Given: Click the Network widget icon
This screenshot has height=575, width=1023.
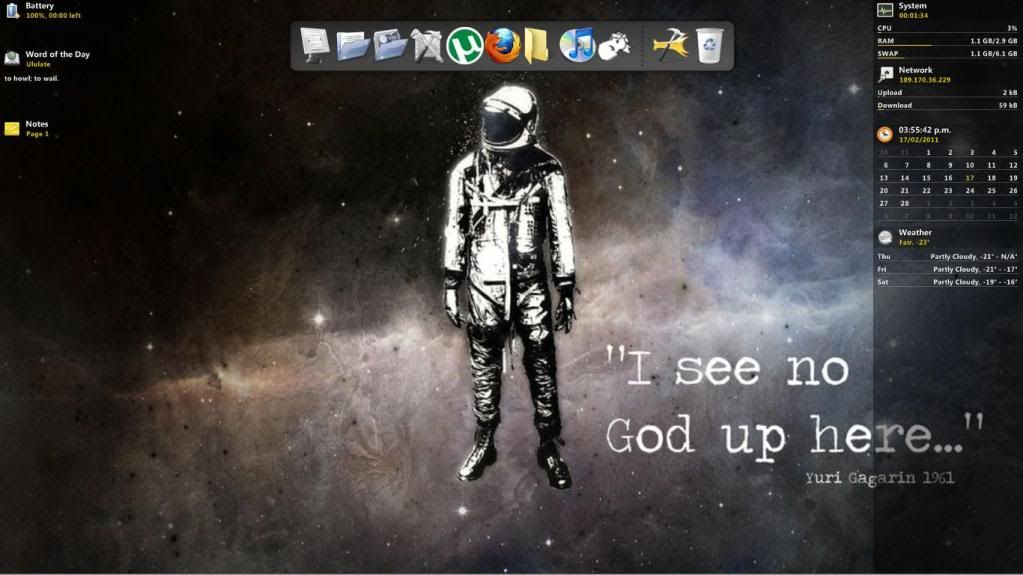Looking at the screenshot, I should coord(885,74).
